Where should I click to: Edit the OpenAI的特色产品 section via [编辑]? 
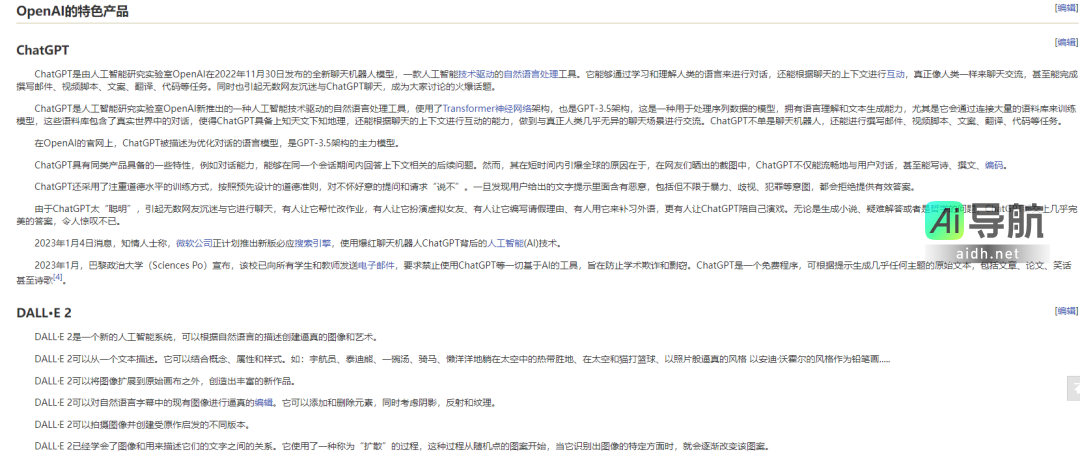click(x=1067, y=8)
